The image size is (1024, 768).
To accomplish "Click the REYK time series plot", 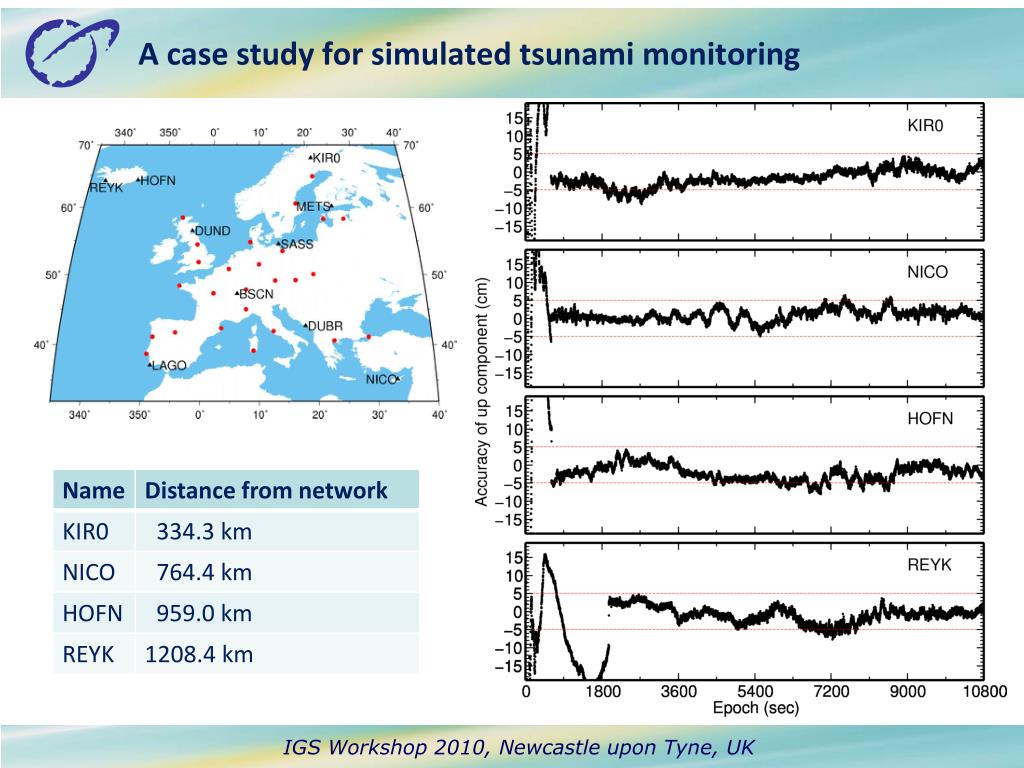I will [755, 611].
